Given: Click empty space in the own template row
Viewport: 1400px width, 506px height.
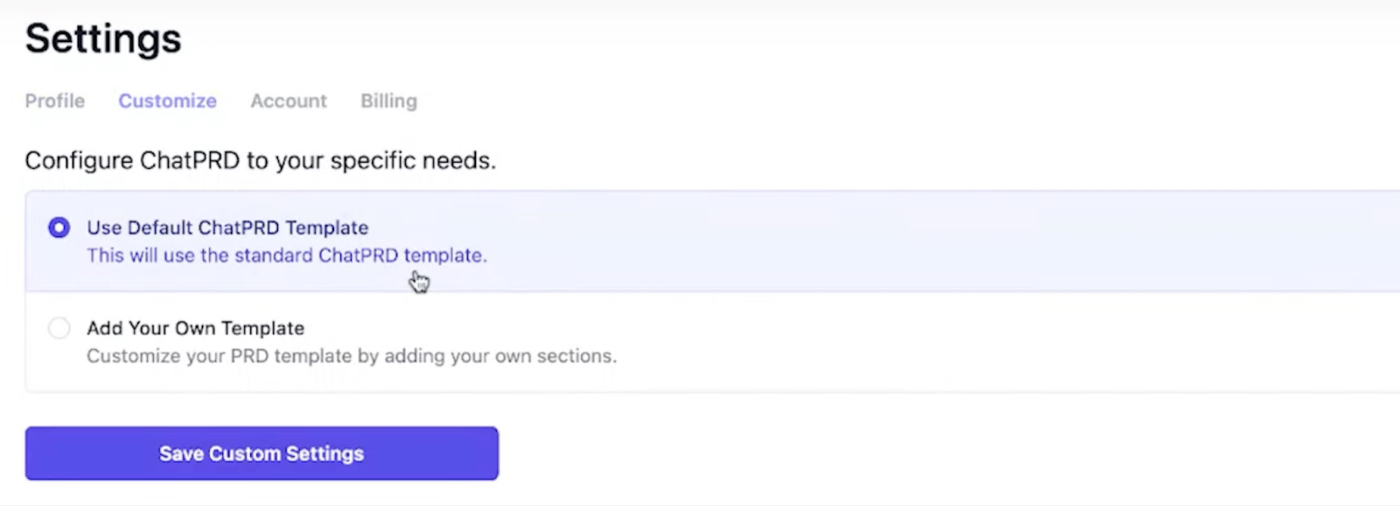Looking at the screenshot, I should pyautogui.click(x=900, y=342).
